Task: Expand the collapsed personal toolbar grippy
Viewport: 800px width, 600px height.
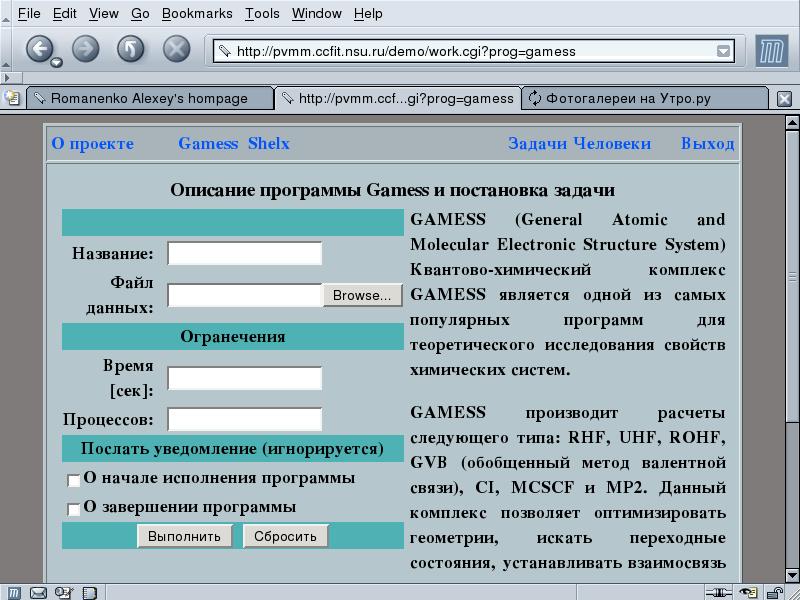Action: click(x=11, y=78)
